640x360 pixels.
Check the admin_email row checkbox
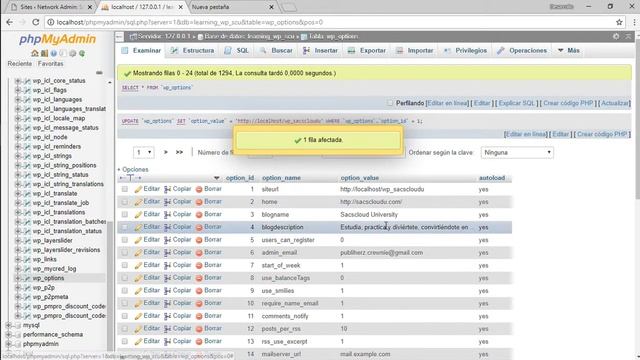(124, 252)
